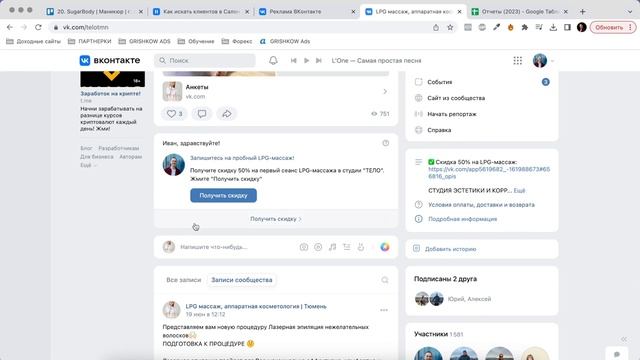The width and height of the screenshot is (640, 360).
Task: Open the Форекс bookmarks folder
Action: (x=237, y=41)
